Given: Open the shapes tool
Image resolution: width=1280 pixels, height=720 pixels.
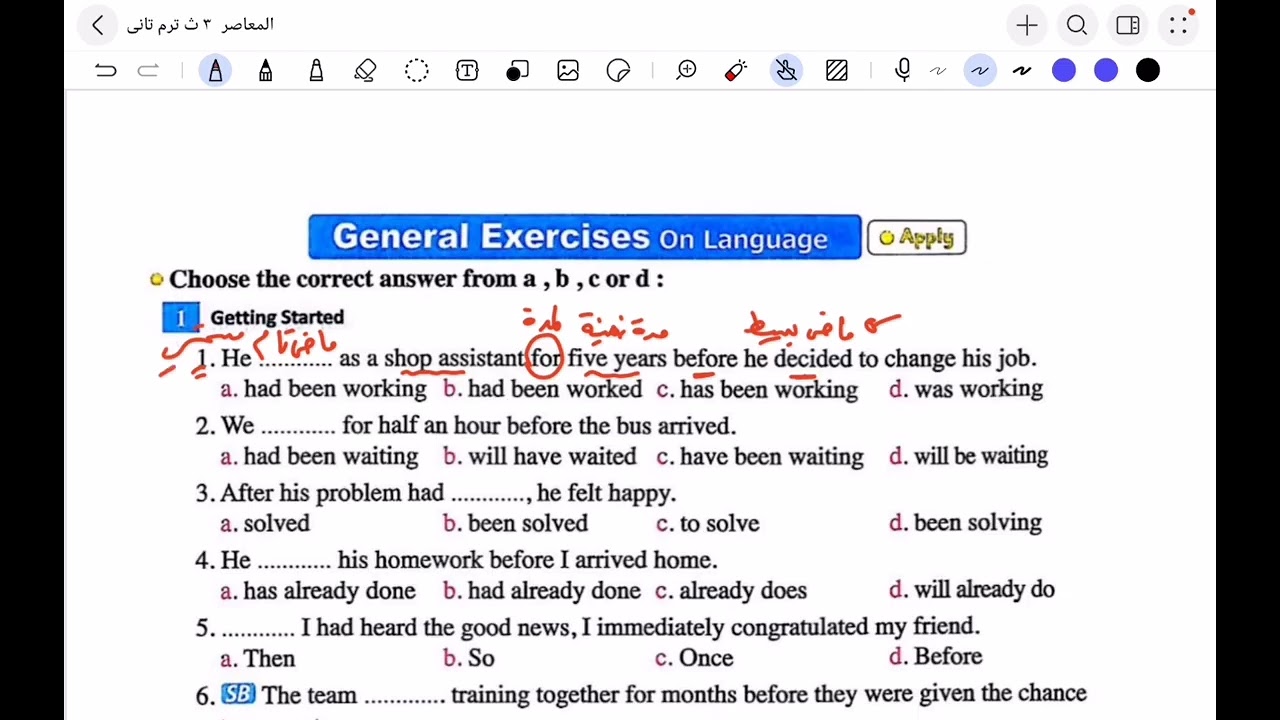Looking at the screenshot, I should [x=517, y=70].
